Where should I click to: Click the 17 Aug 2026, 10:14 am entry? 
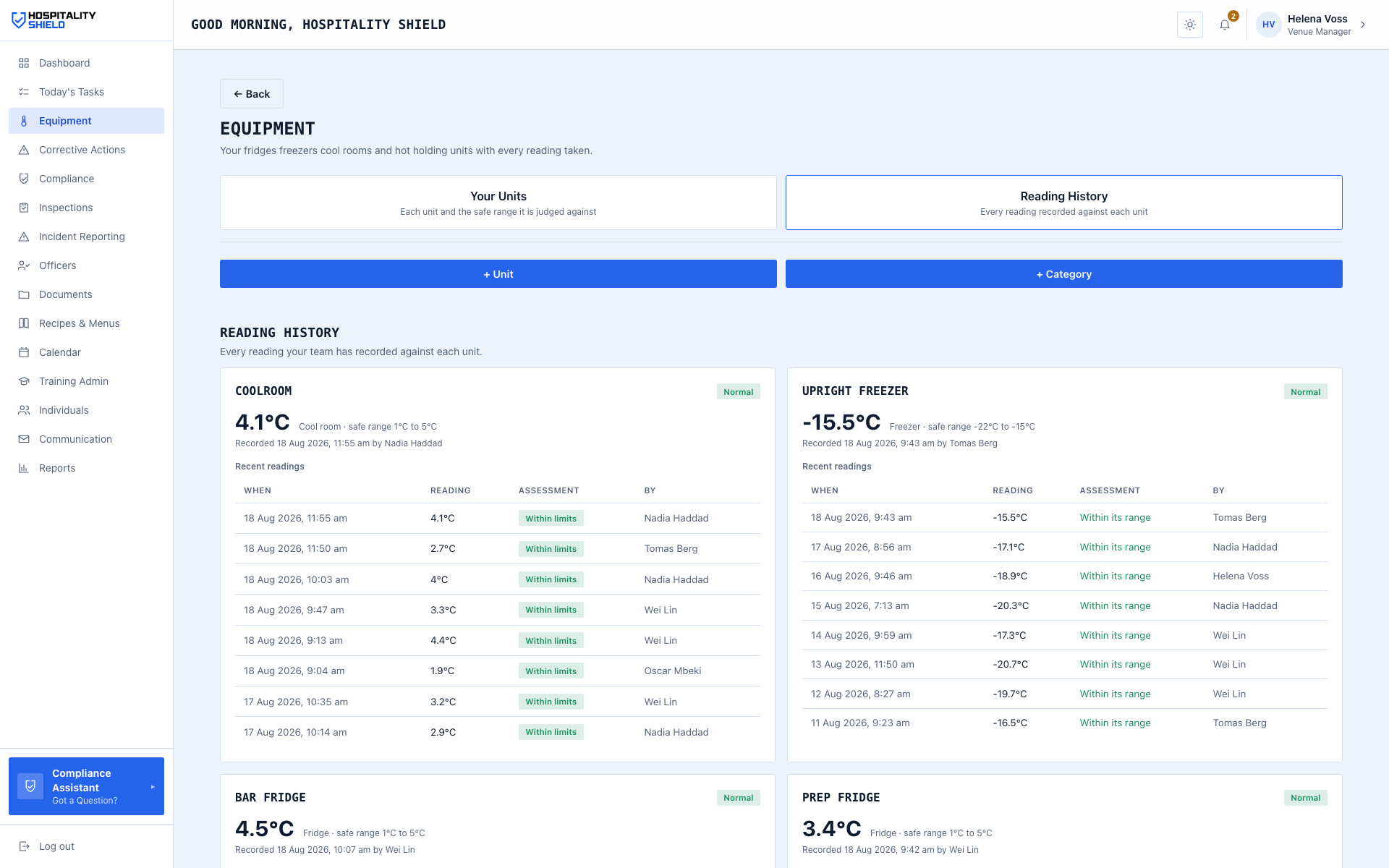(295, 732)
